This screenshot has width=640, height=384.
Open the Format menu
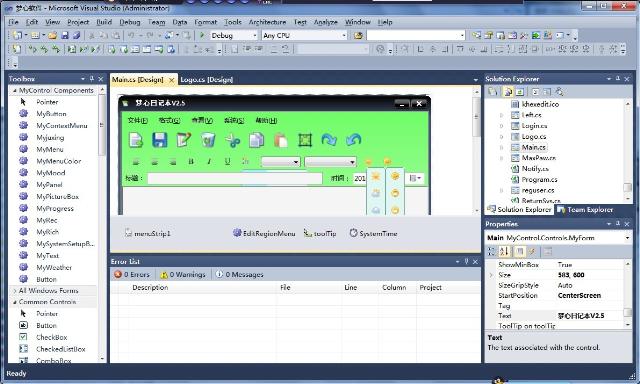coord(206,22)
